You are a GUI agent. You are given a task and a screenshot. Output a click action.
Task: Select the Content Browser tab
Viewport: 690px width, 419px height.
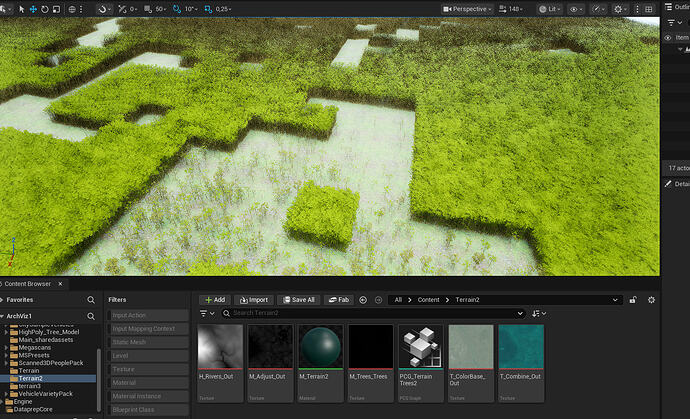coord(27,284)
